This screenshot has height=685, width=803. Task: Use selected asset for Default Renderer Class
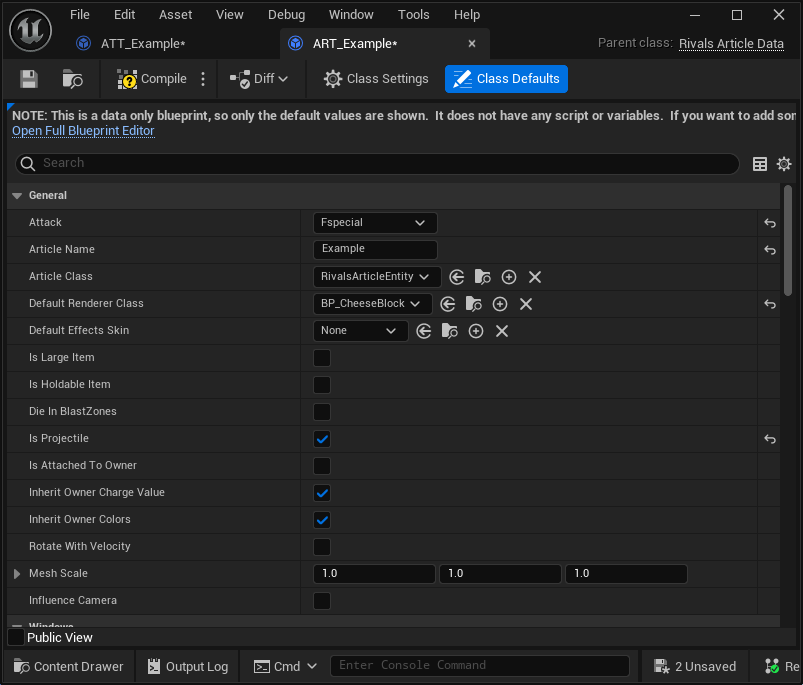[x=448, y=304]
